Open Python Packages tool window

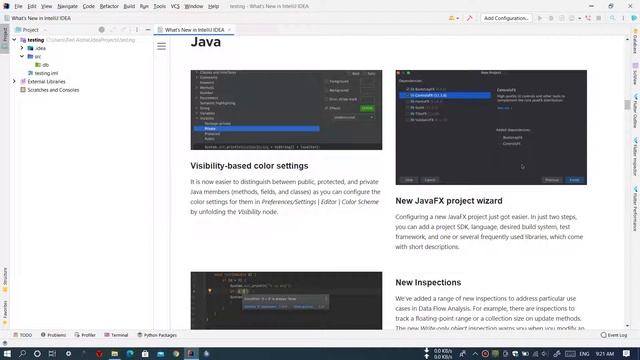coord(157,335)
